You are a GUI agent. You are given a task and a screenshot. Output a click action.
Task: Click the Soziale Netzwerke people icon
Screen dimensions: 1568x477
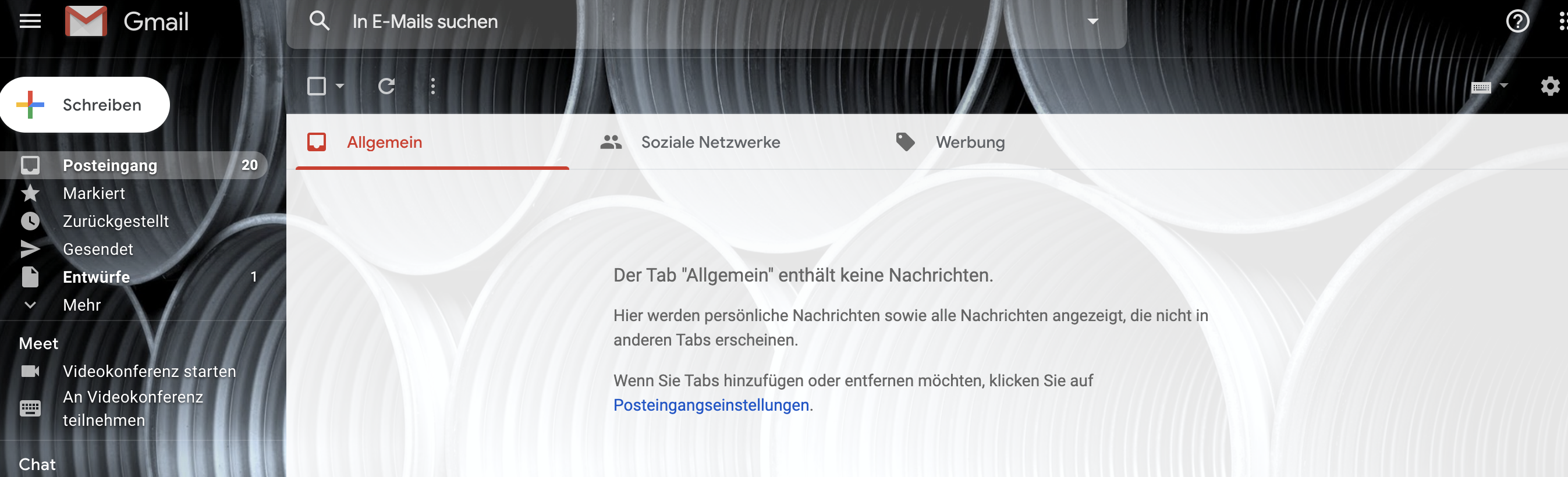point(611,142)
